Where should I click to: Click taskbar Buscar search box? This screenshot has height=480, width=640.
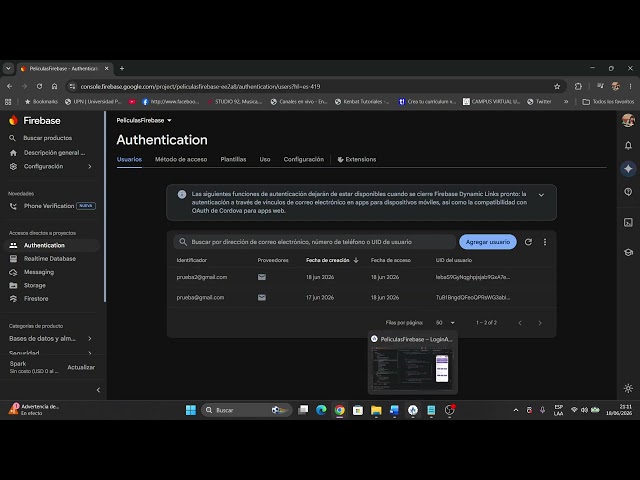[x=247, y=410]
